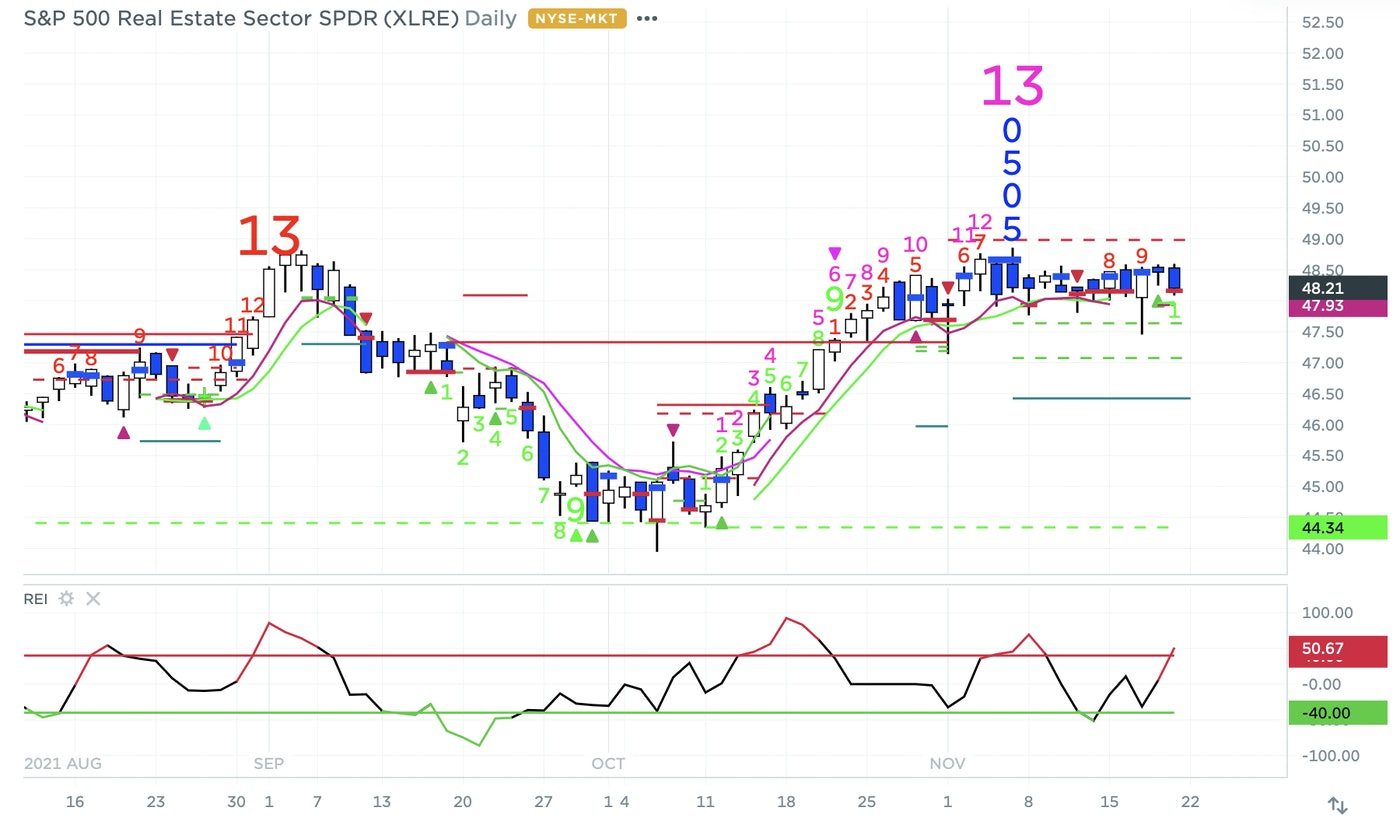Click the up-down arrows scale icon
Screen dimensions: 1400x818
click(1337, 805)
